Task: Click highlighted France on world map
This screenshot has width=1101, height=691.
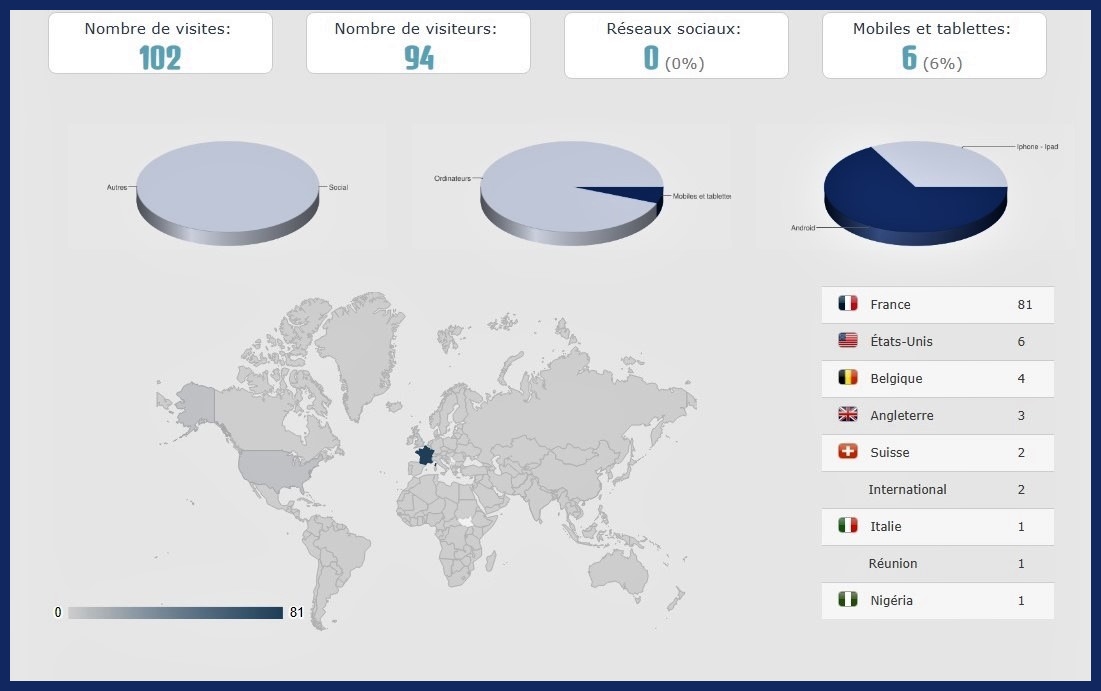Action: point(425,455)
